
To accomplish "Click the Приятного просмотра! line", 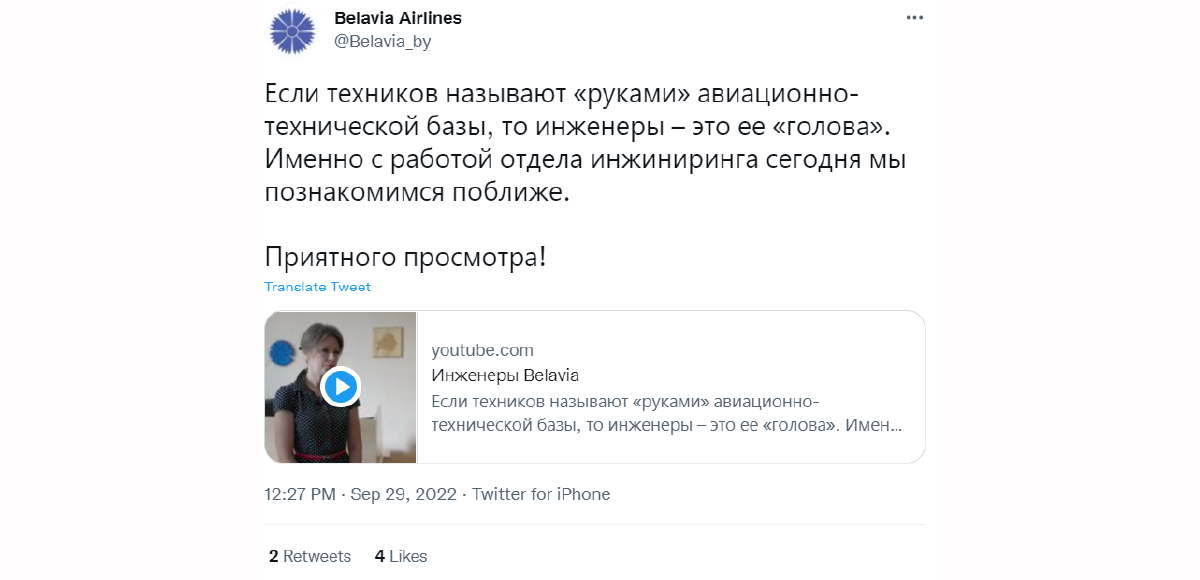I will click(x=405, y=257).
